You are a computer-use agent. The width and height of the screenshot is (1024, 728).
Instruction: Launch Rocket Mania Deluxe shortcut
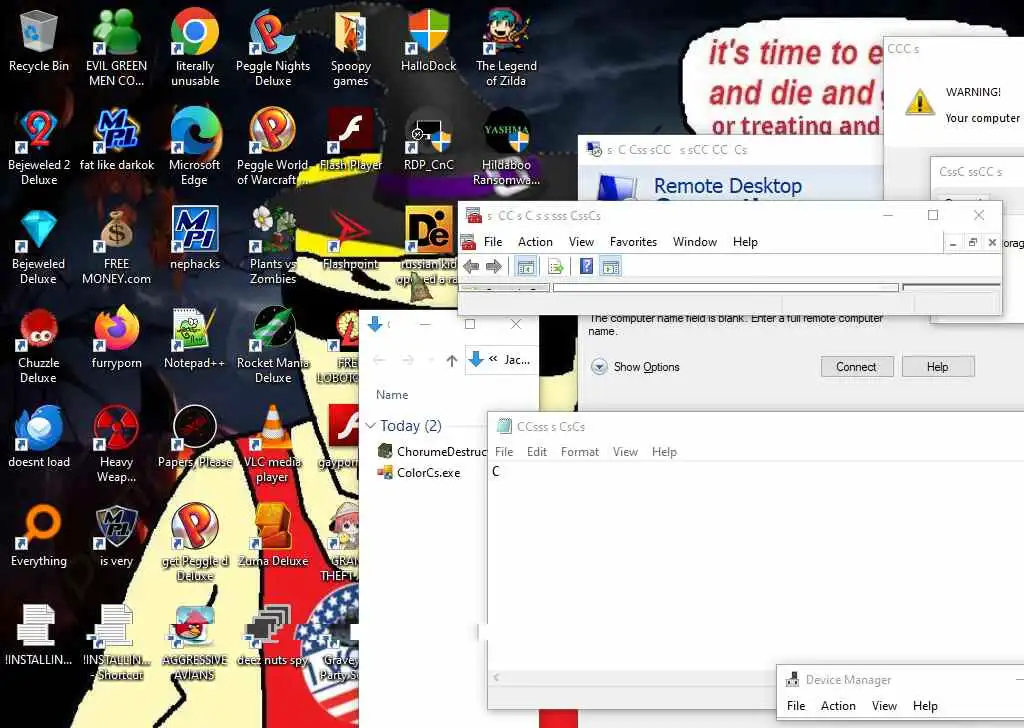(273, 345)
